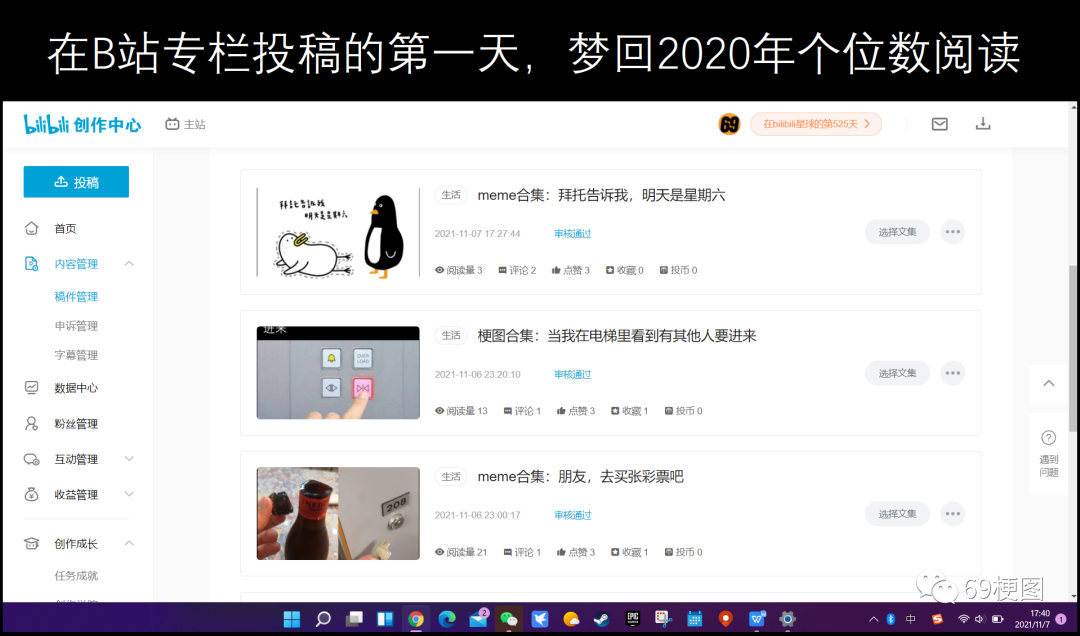Click the back-to-top arrow button
Image resolution: width=1080 pixels, height=636 pixels.
[x=1048, y=383]
